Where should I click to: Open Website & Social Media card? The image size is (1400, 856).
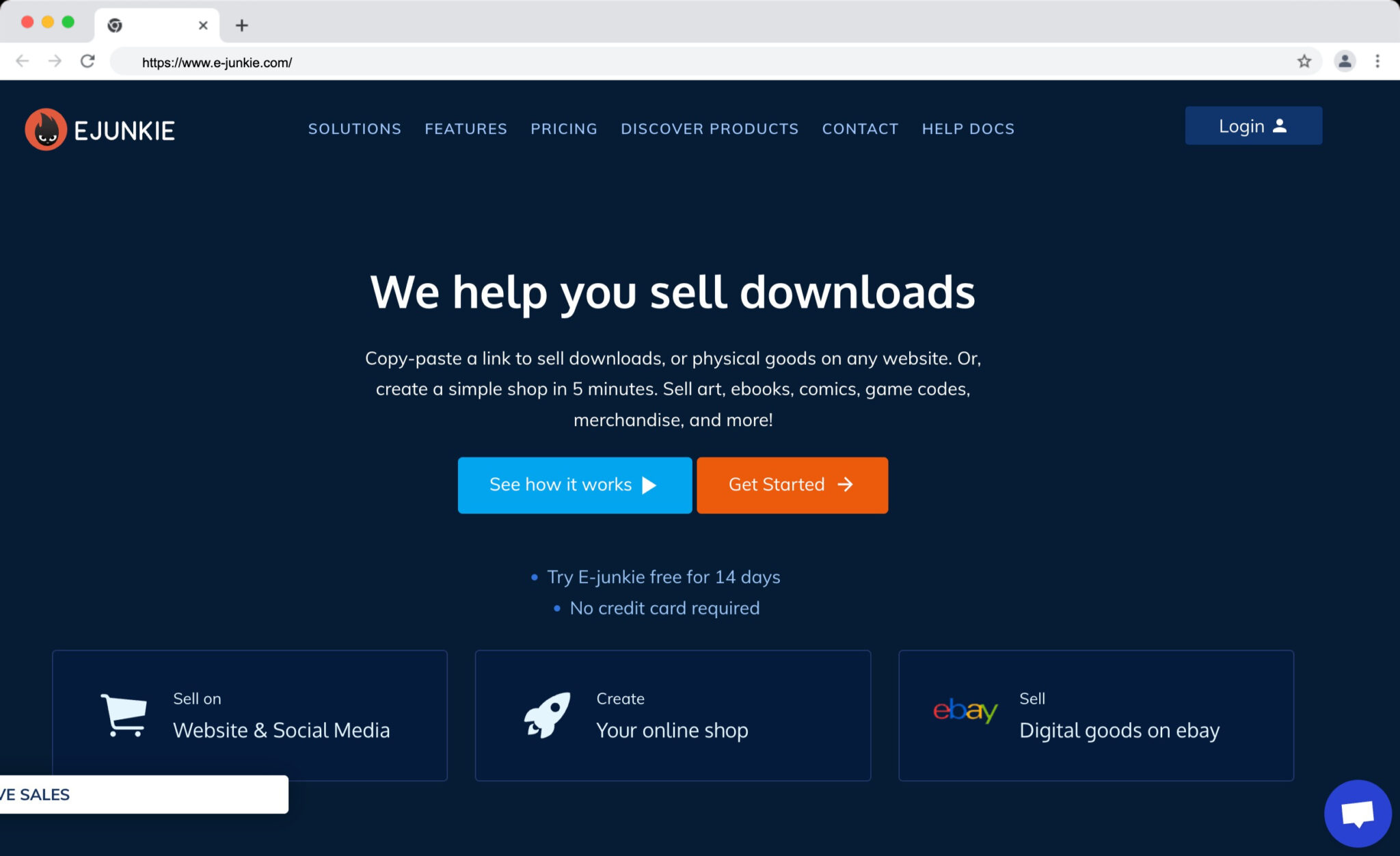[x=250, y=715]
